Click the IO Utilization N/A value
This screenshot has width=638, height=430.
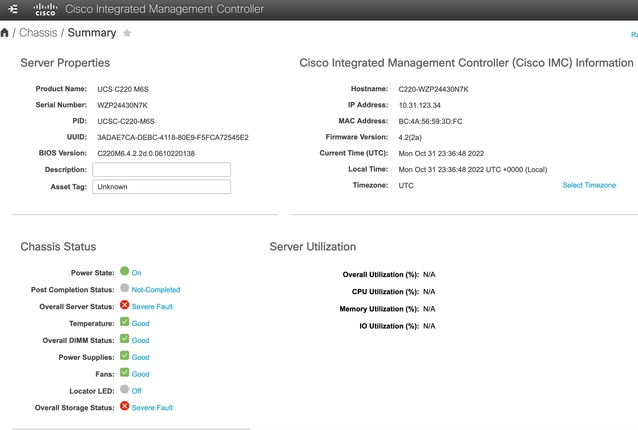coord(429,326)
